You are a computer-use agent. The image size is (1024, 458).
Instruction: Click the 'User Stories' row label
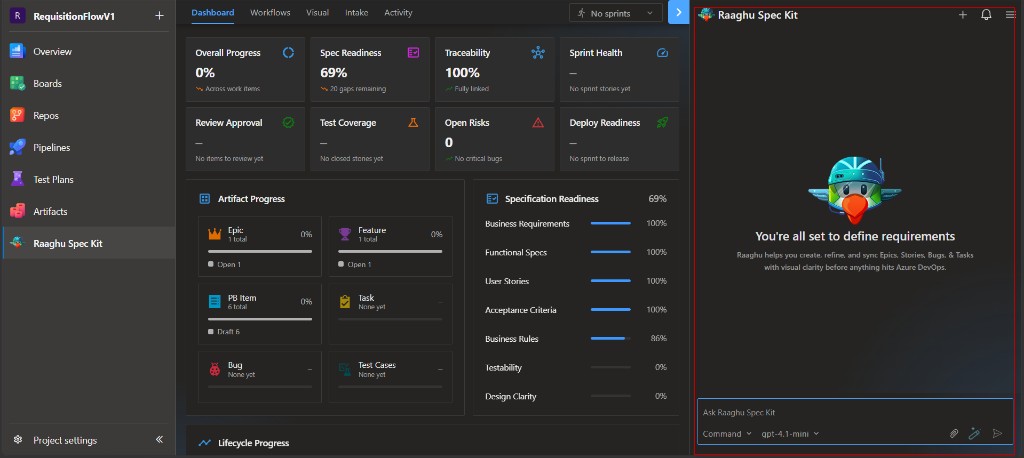(507, 281)
